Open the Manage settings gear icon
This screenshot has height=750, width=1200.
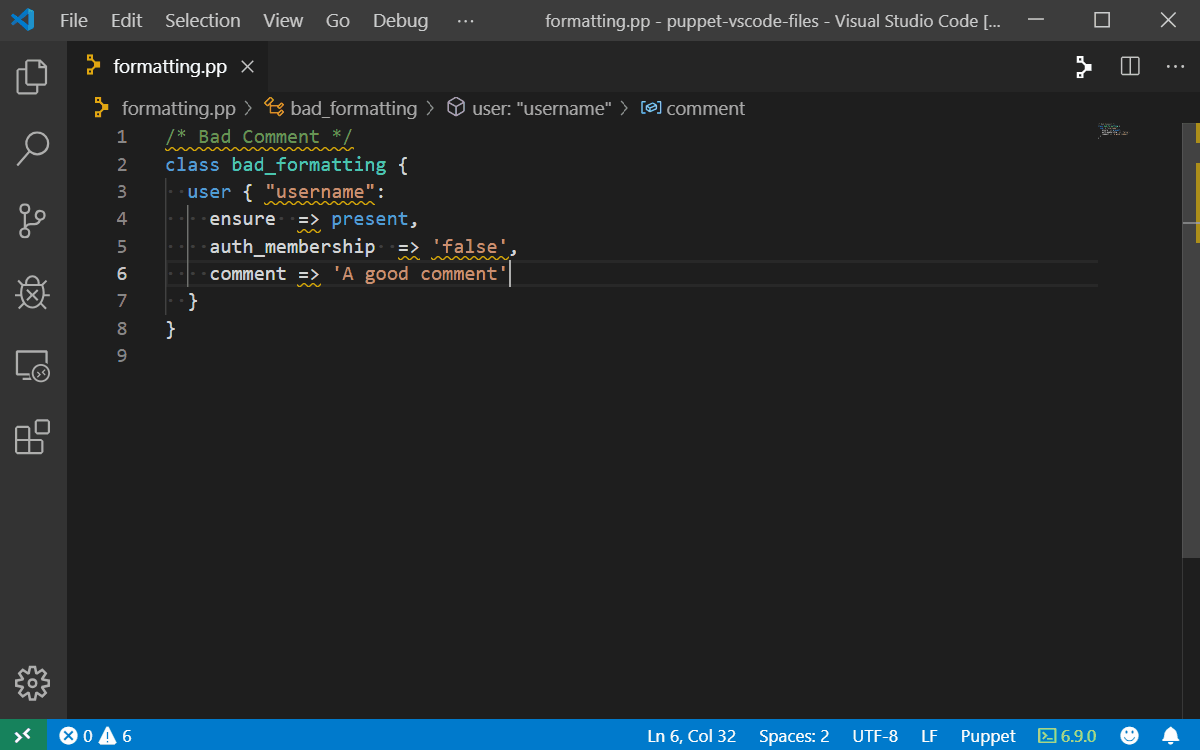[33, 683]
